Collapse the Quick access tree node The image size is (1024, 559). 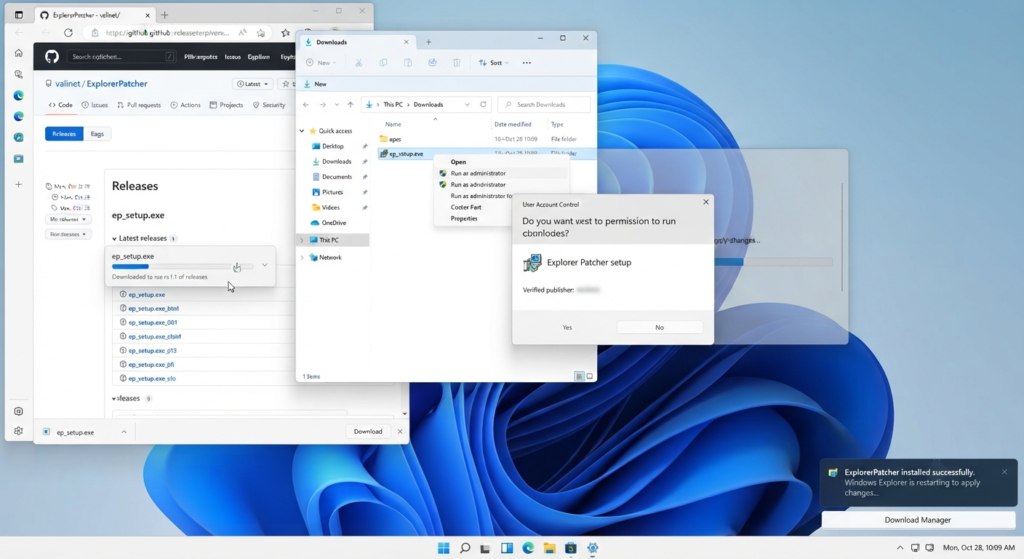pyautogui.click(x=302, y=131)
